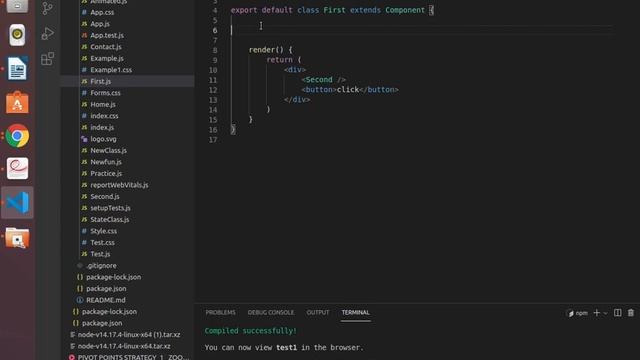This screenshot has width=640, height=360.
Task: Open App.css in the explorer
Action: point(102,12)
